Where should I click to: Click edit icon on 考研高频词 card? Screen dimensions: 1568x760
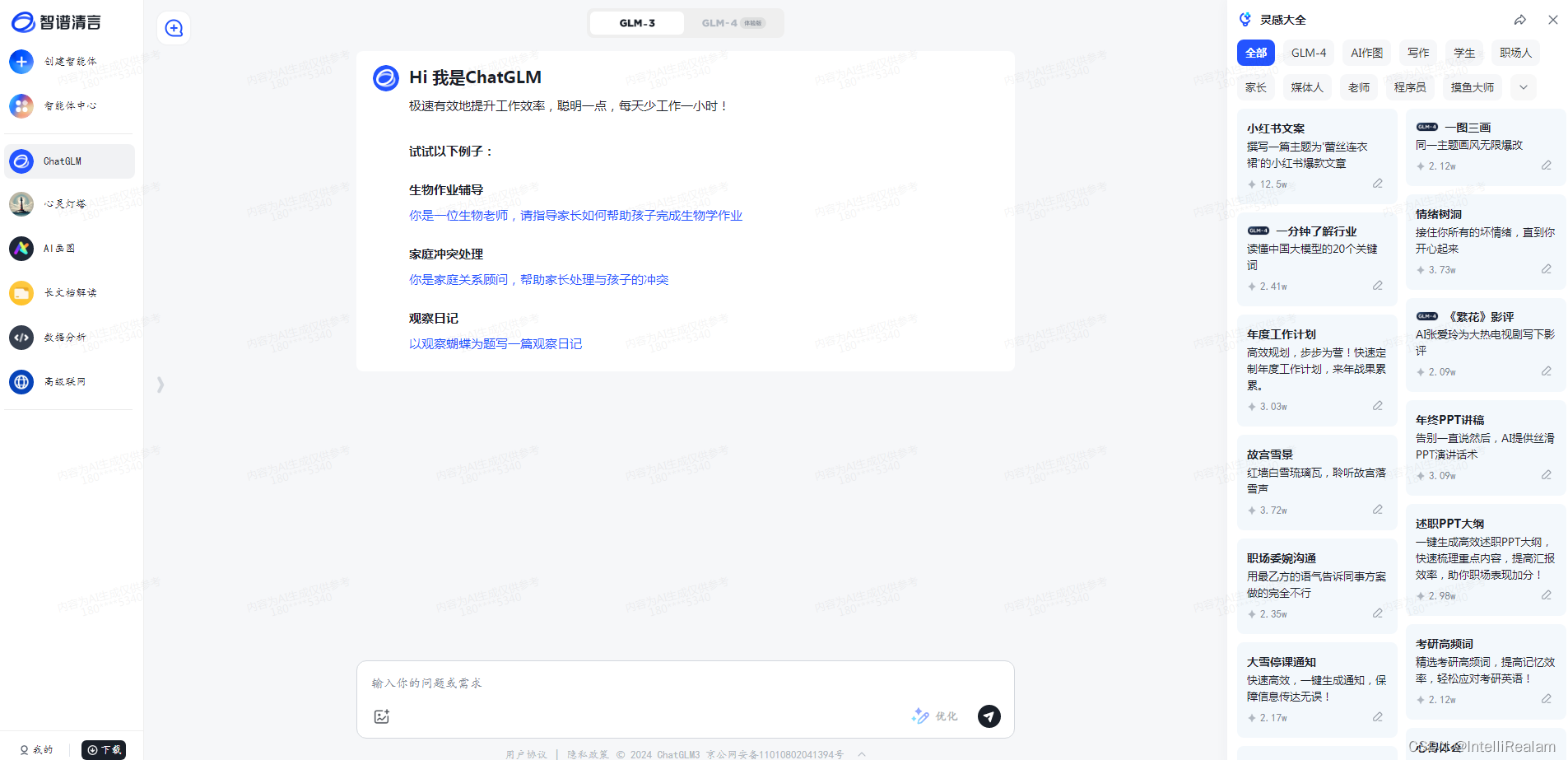[1546, 699]
